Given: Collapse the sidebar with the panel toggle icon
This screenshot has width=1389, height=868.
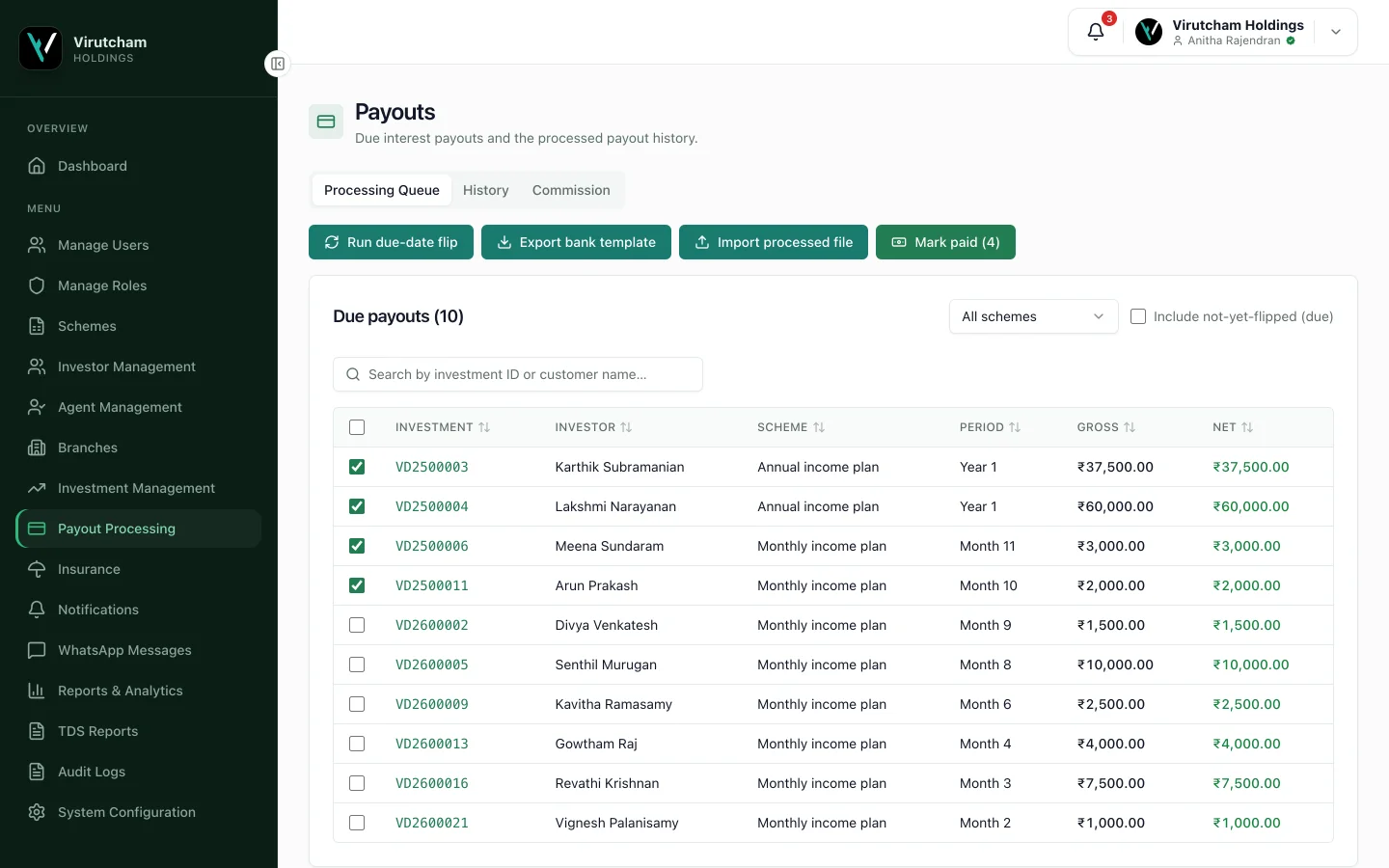Looking at the screenshot, I should [278, 64].
